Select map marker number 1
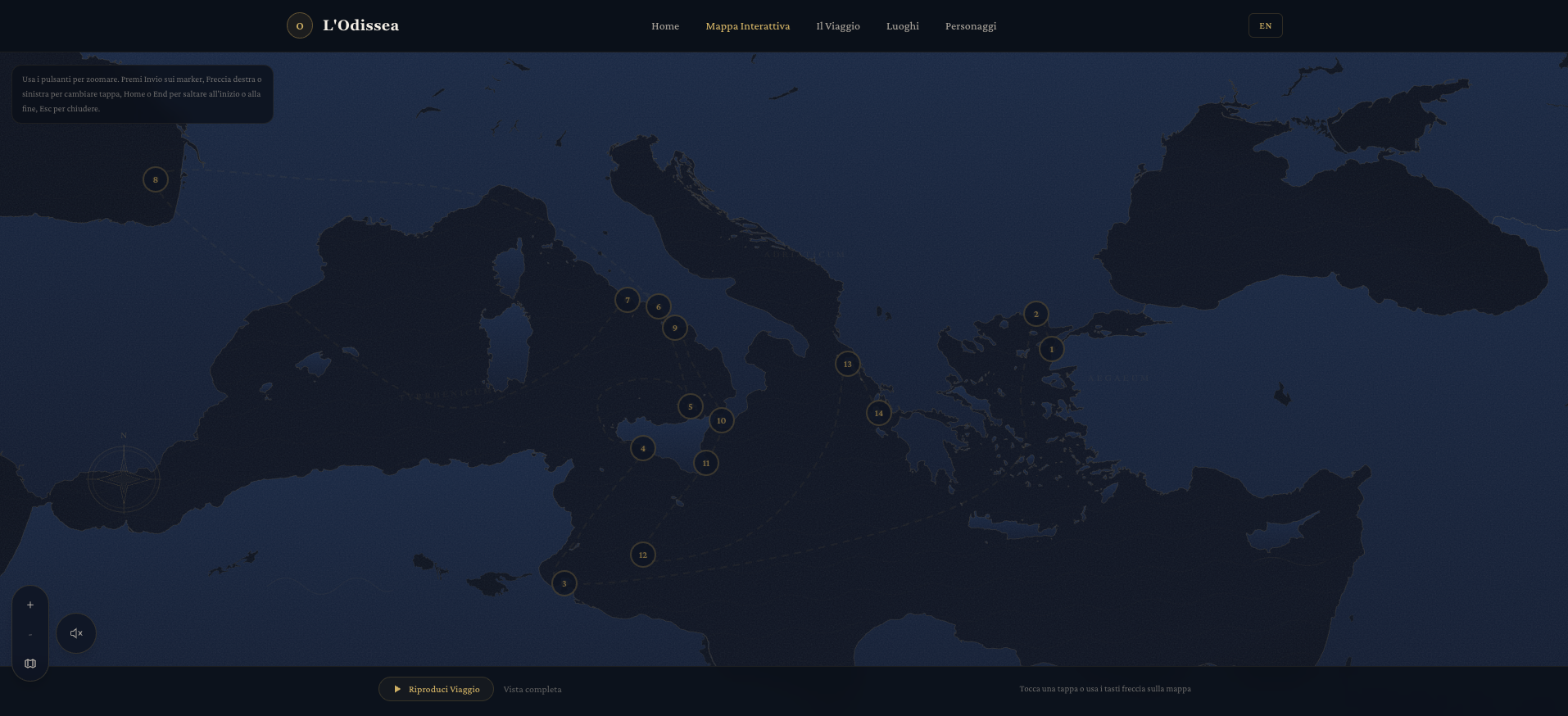 (x=1052, y=349)
